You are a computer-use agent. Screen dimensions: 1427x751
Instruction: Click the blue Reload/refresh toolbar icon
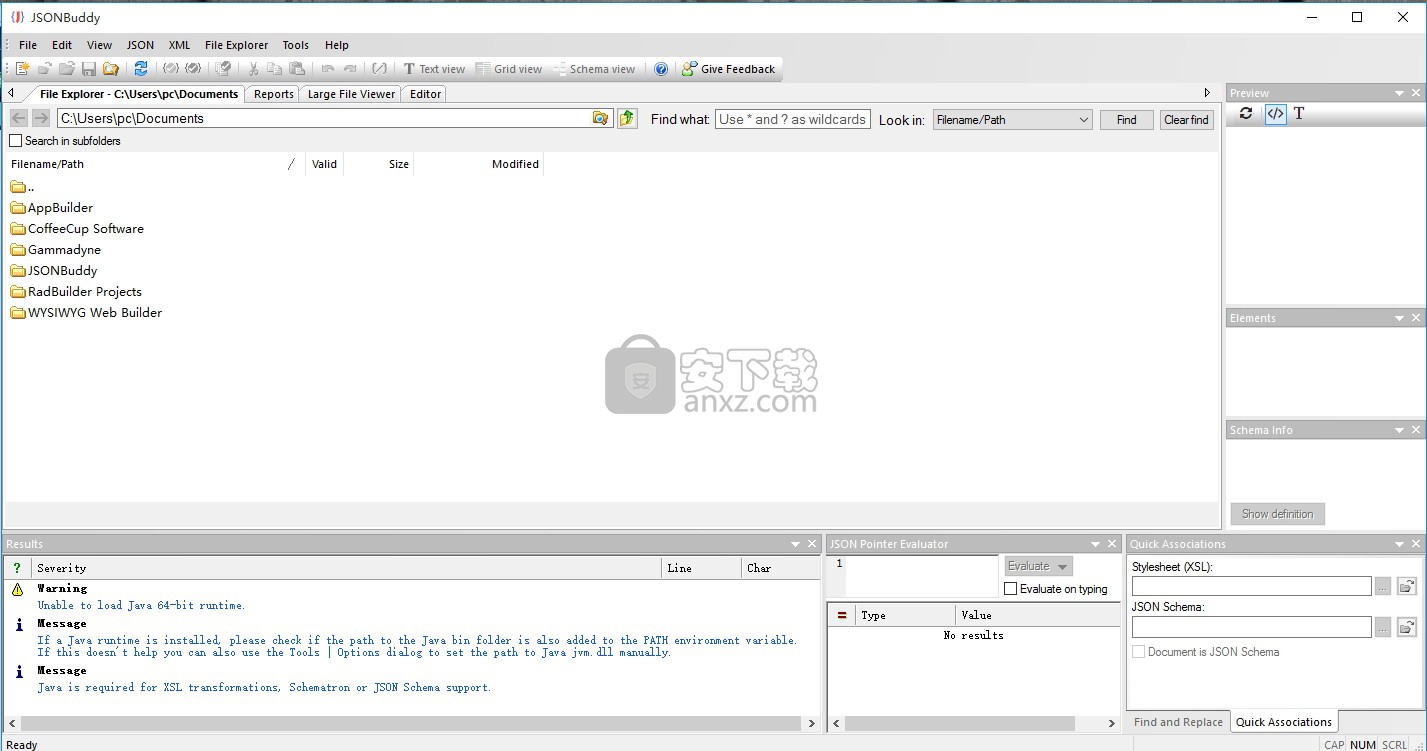coord(141,69)
